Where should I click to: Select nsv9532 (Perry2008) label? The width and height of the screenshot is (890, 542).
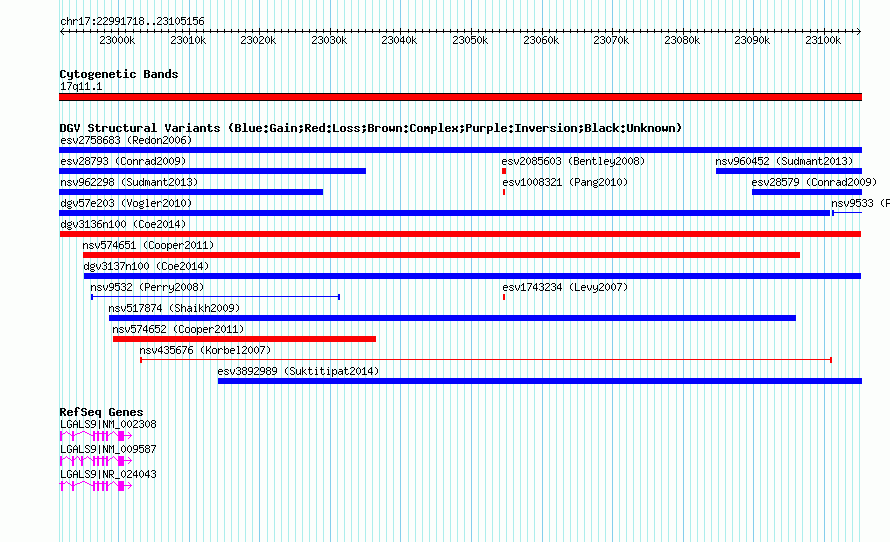pos(147,287)
